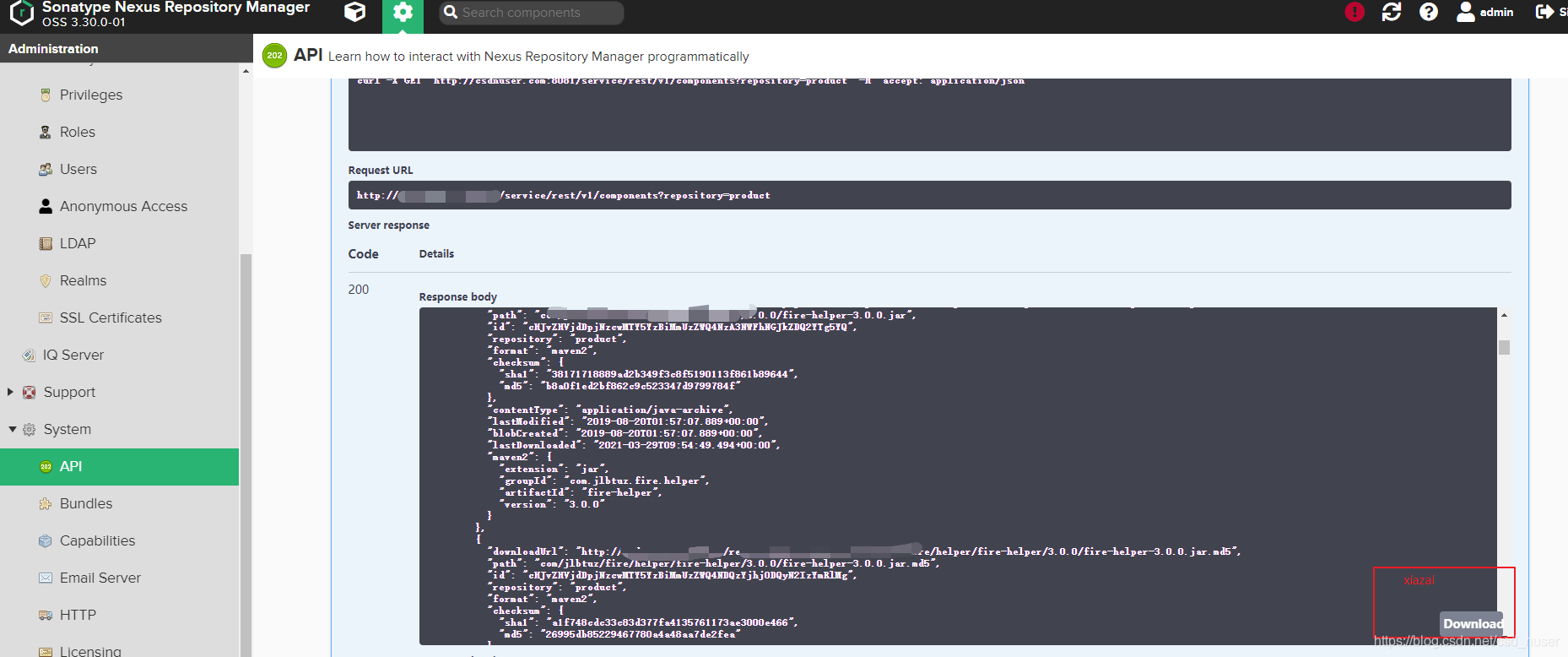Click the green API page header icon
Viewport: 1568px width, 657px height.
click(274, 56)
